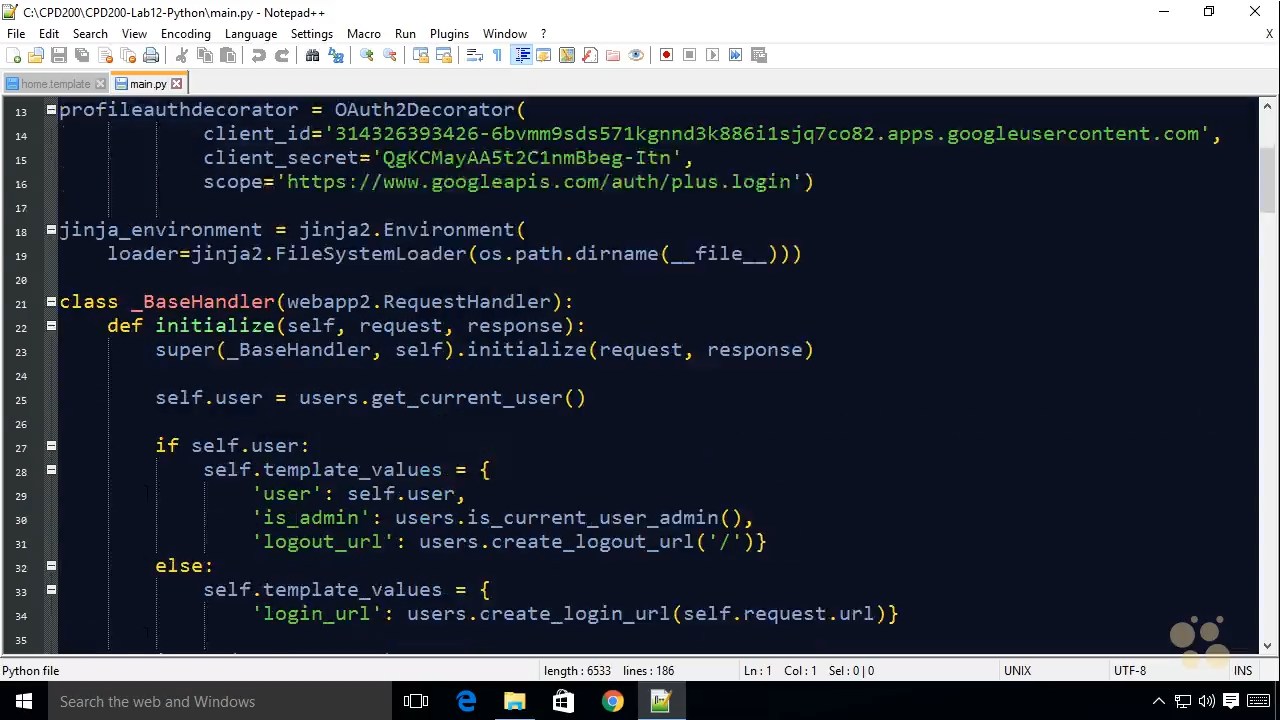1280x720 pixels.
Task: Toggle INS insert mode in status bar
Action: [x=1243, y=671]
